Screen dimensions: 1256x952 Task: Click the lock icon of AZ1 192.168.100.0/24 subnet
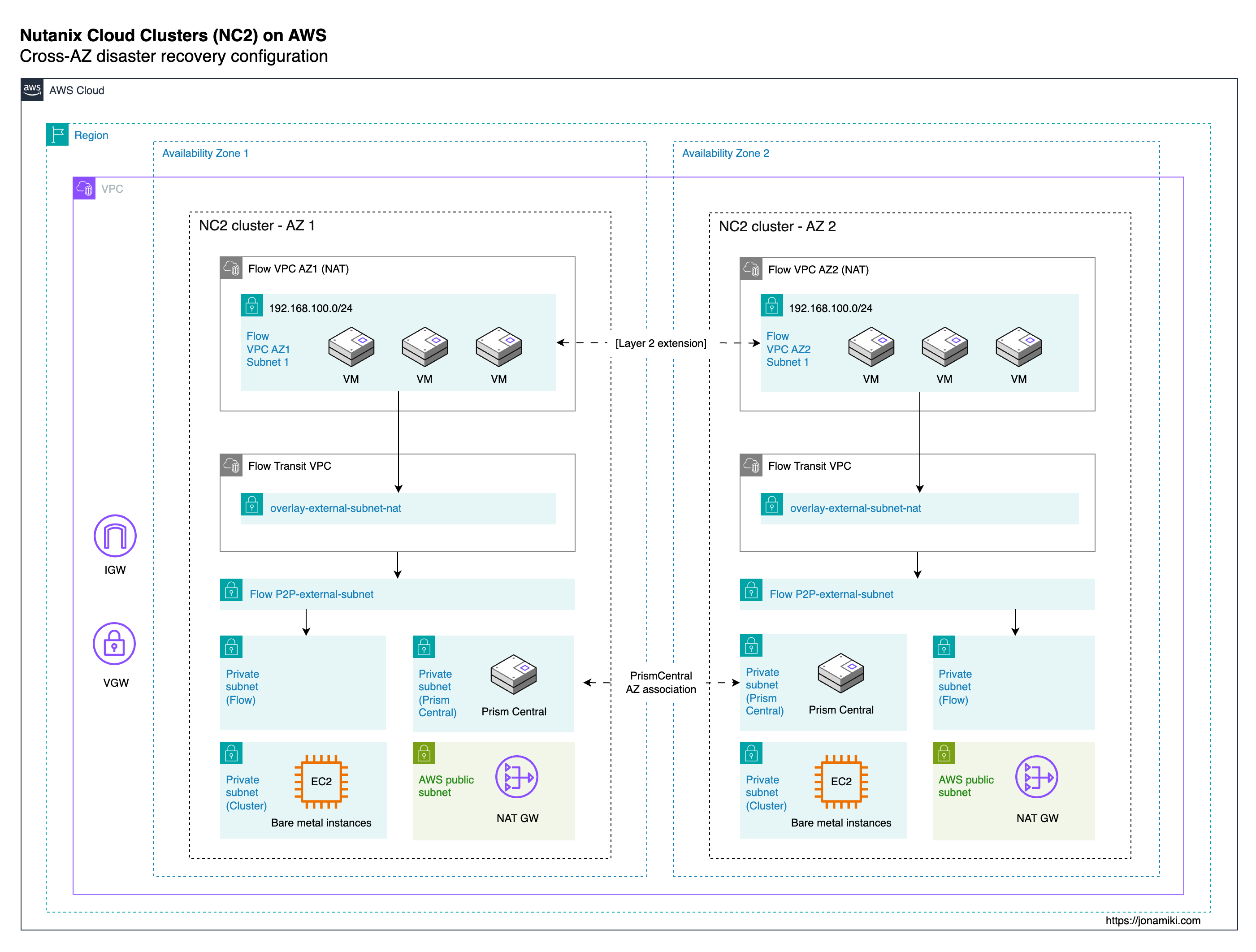252,305
